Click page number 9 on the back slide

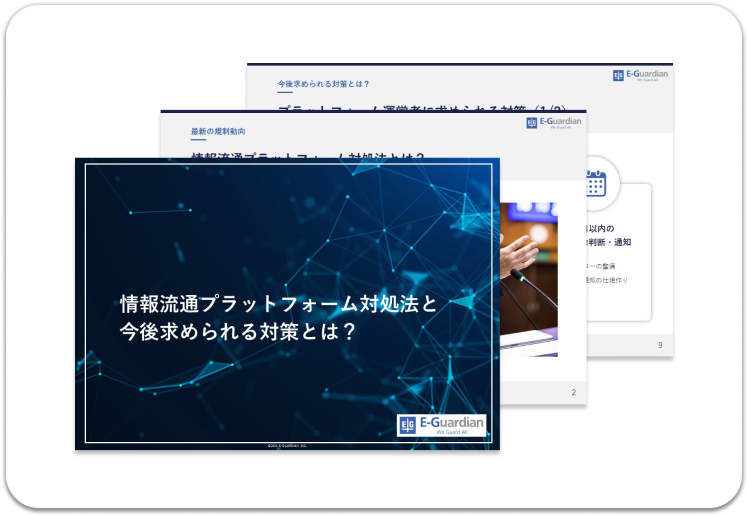[660, 344]
